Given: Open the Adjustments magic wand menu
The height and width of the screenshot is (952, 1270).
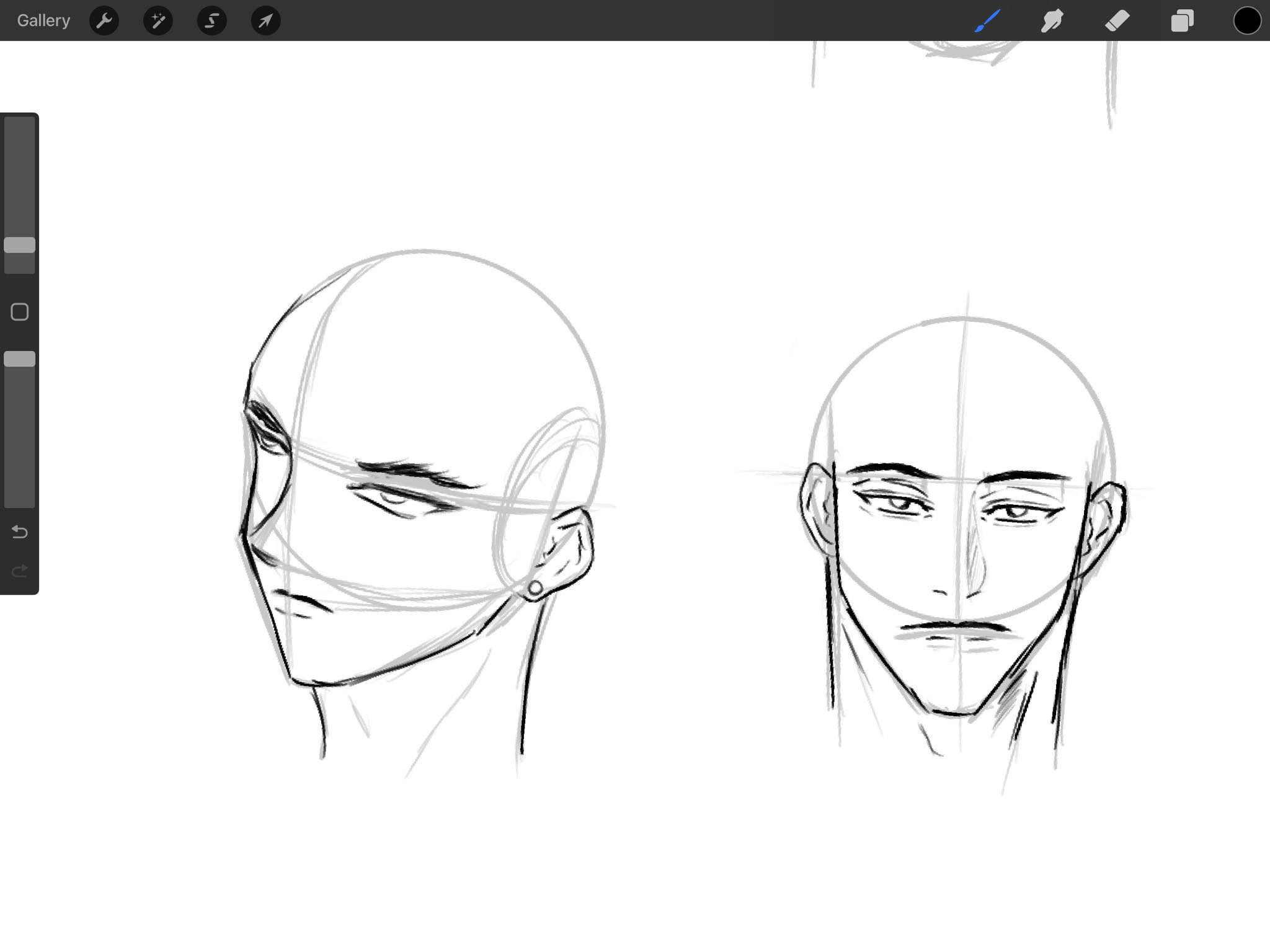Looking at the screenshot, I should (x=158, y=20).
